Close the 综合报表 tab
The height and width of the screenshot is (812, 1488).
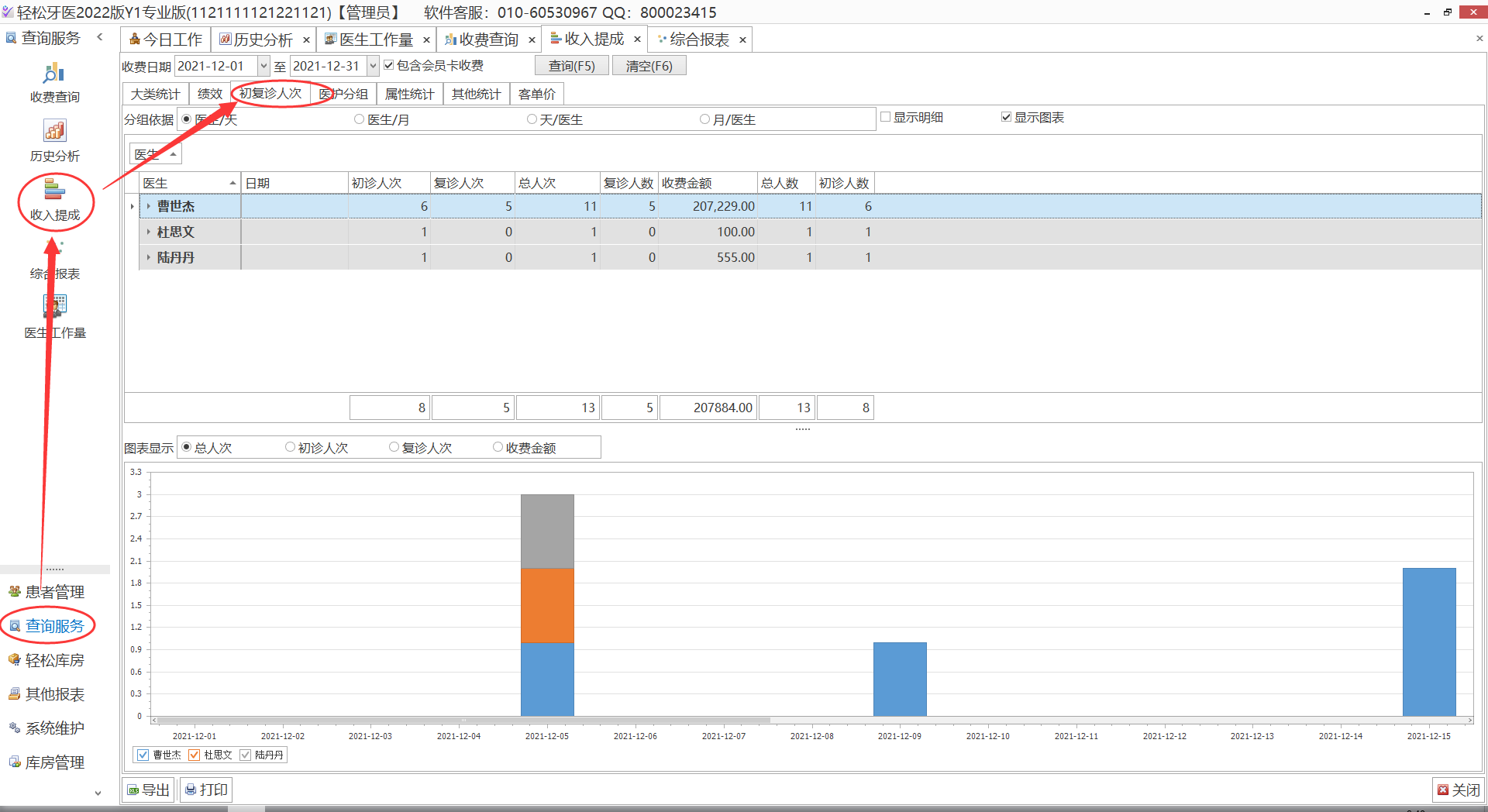point(742,40)
